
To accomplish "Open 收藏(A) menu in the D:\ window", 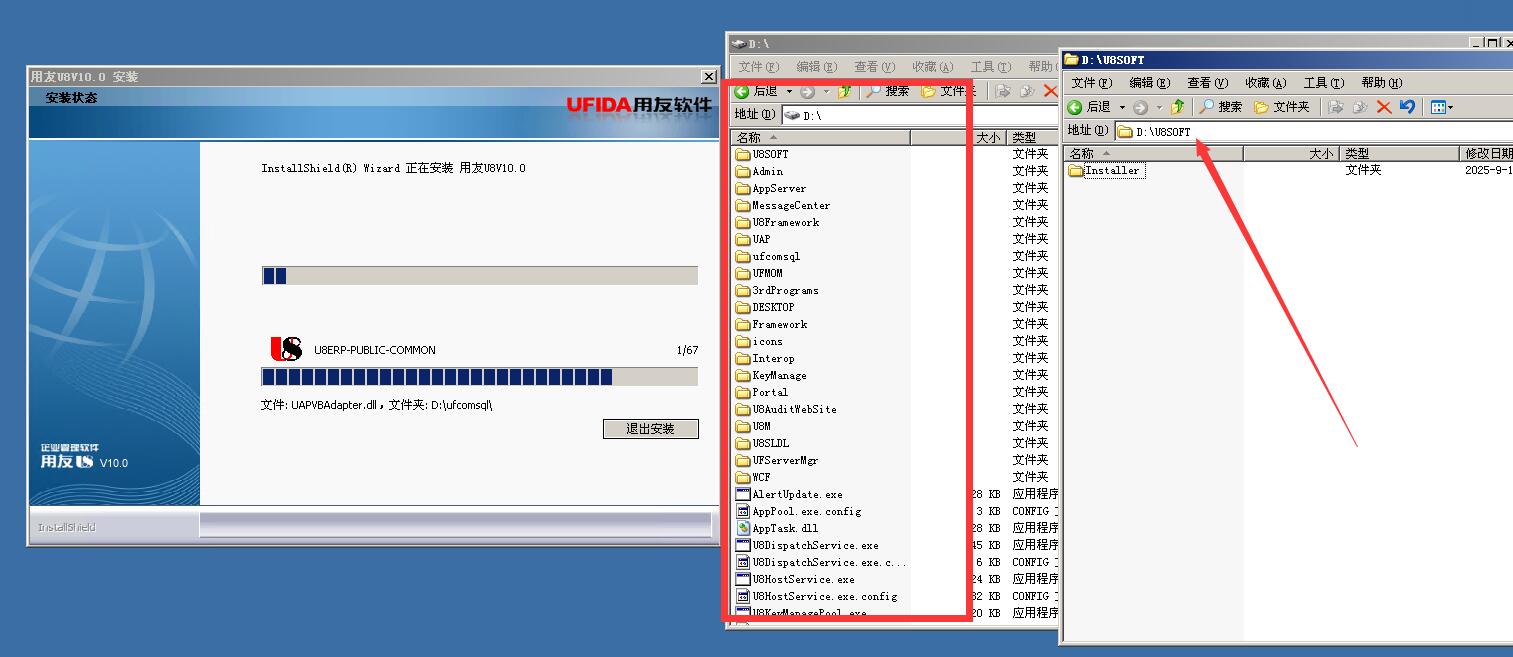I will point(932,67).
